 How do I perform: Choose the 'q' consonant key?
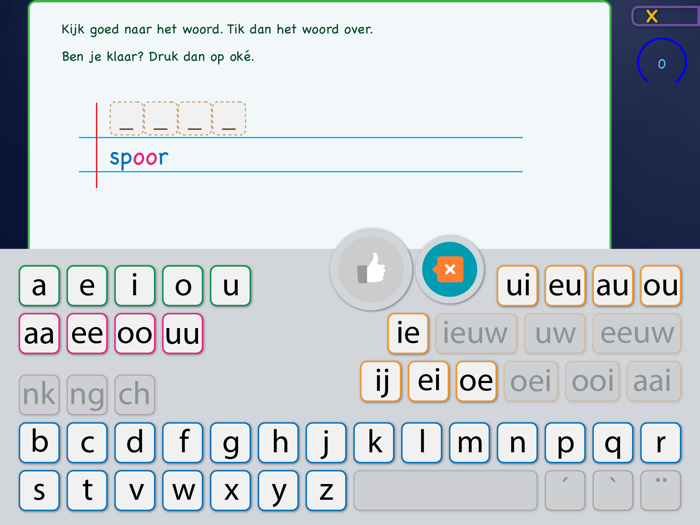click(613, 442)
